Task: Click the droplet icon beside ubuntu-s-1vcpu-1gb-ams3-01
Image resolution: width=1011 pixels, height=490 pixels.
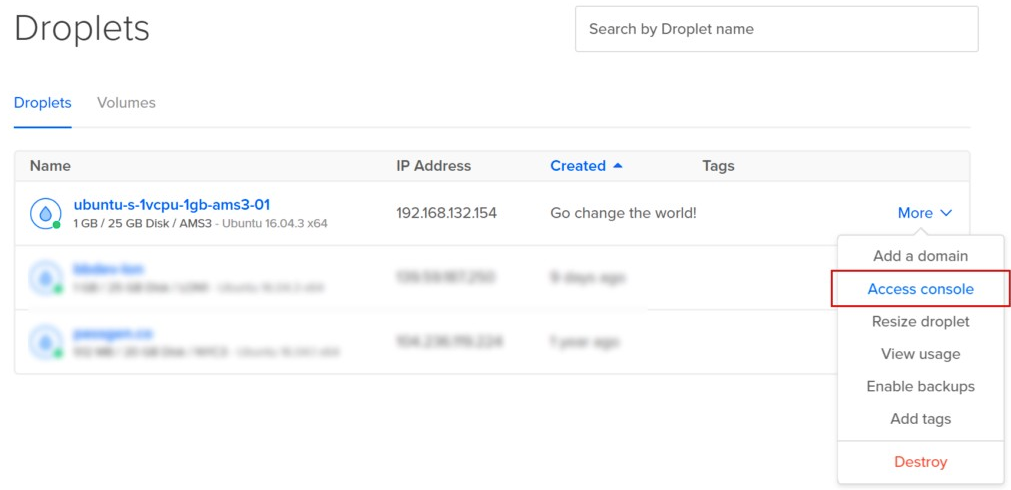Action: tap(45, 213)
